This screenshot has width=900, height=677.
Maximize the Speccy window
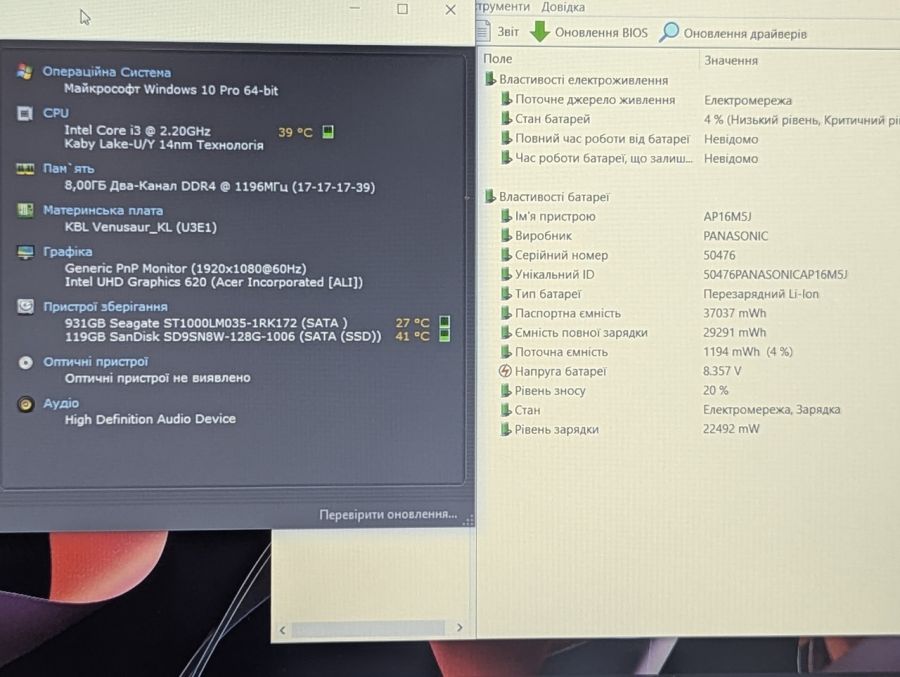[x=402, y=9]
